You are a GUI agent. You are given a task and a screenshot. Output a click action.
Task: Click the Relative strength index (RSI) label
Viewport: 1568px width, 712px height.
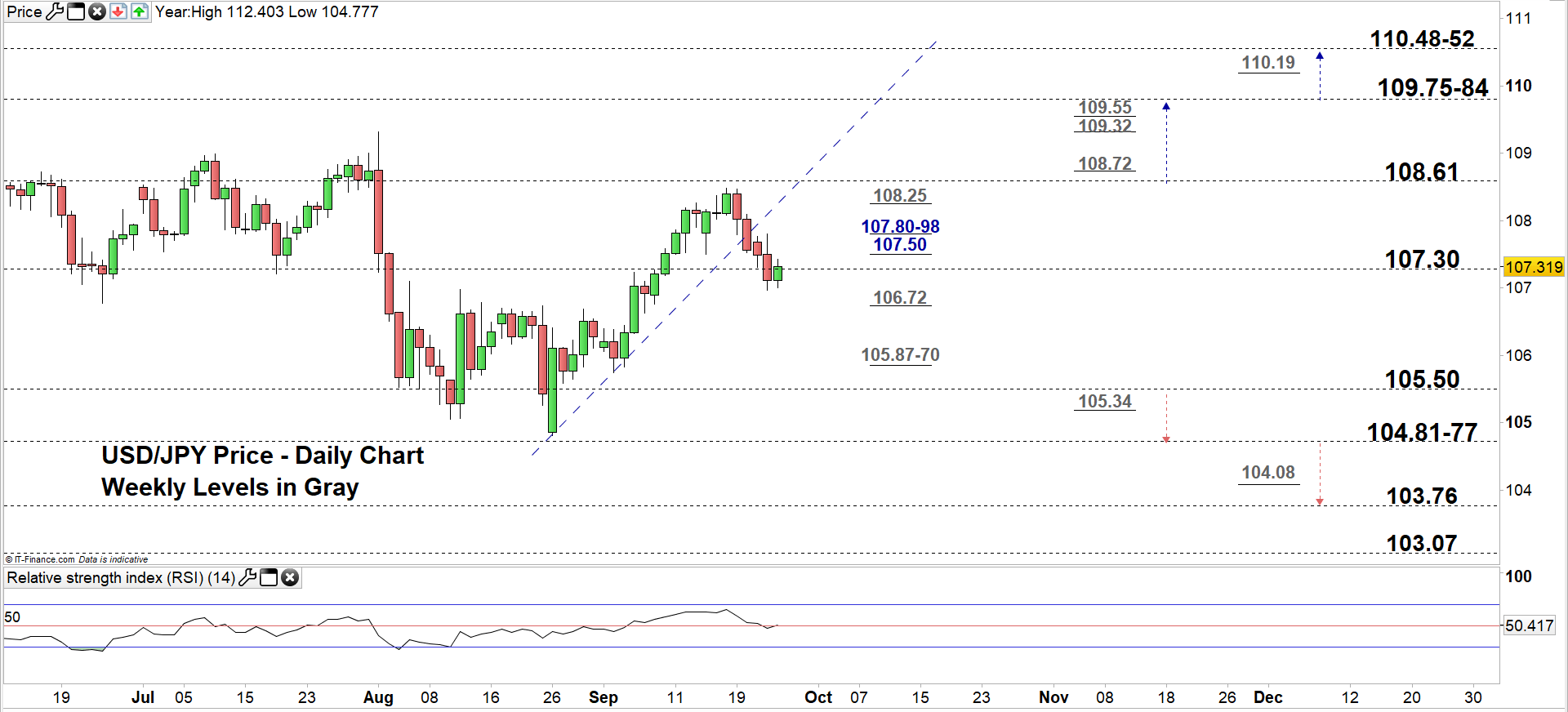coord(120,578)
